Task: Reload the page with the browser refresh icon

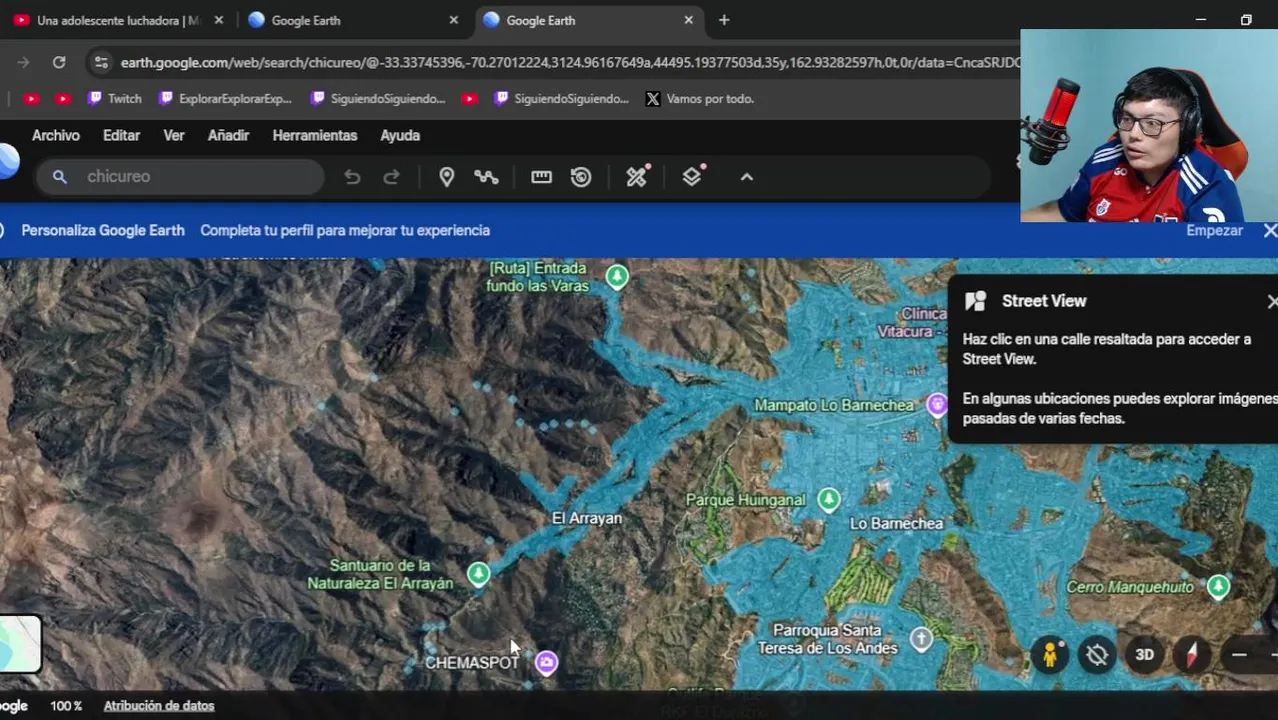Action: coord(59,62)
